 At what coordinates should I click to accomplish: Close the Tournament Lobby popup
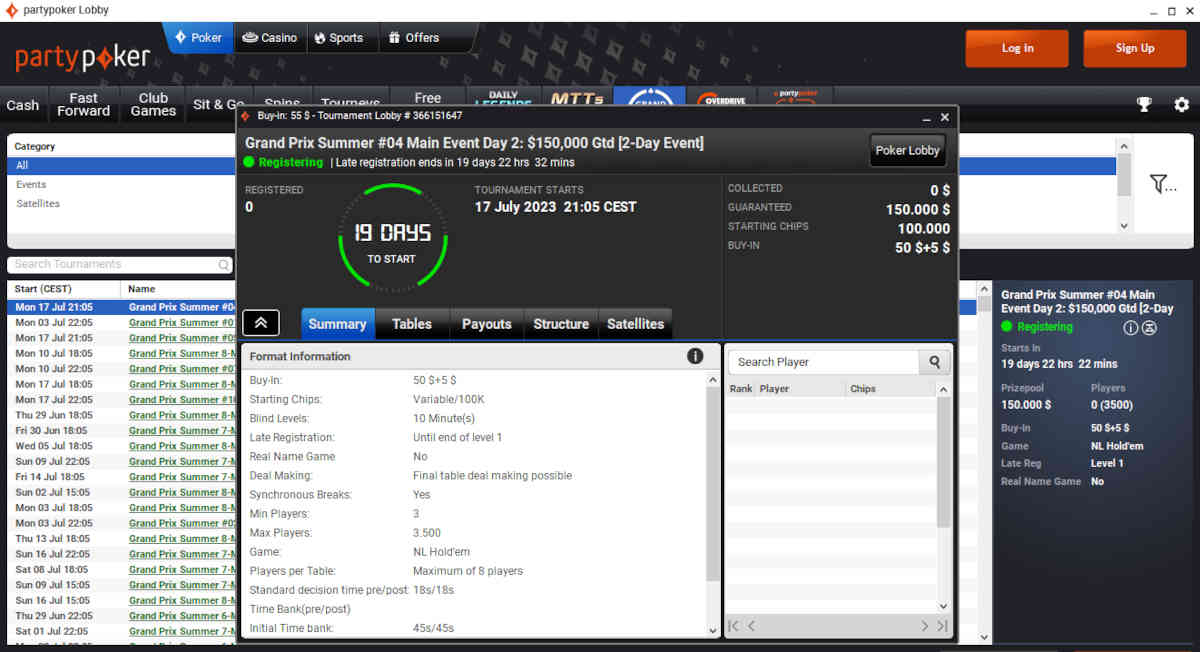pos(945,117)
